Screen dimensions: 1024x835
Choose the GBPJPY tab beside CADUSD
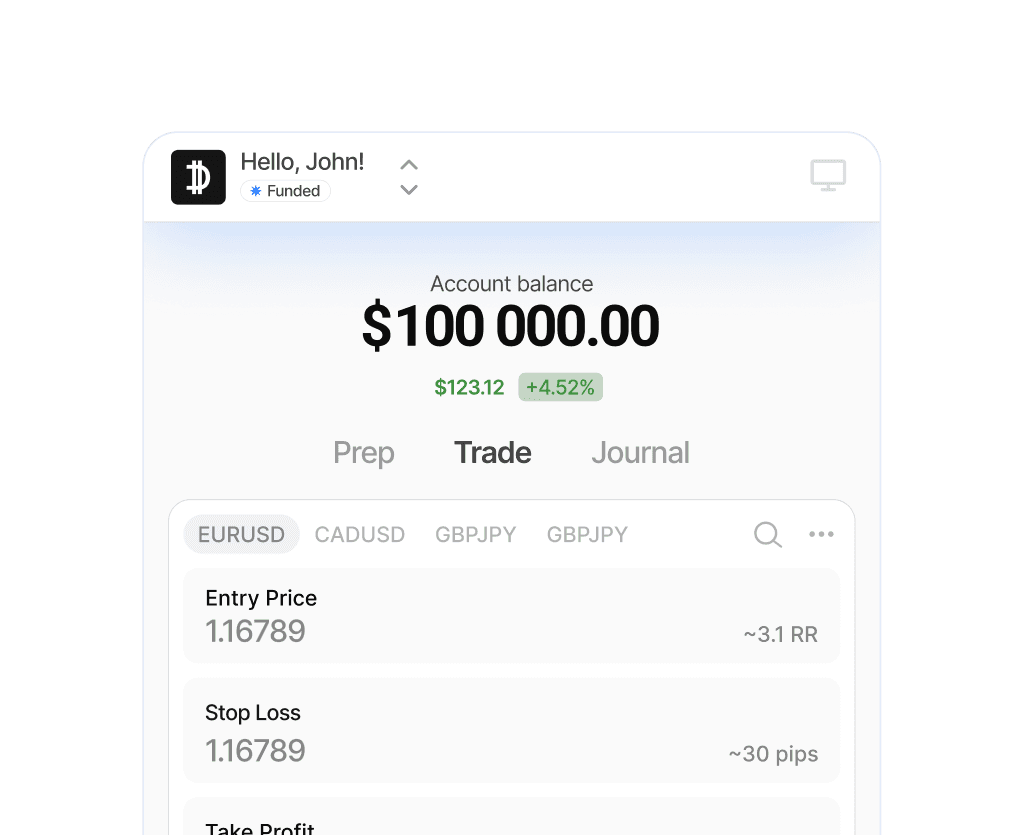475,535
